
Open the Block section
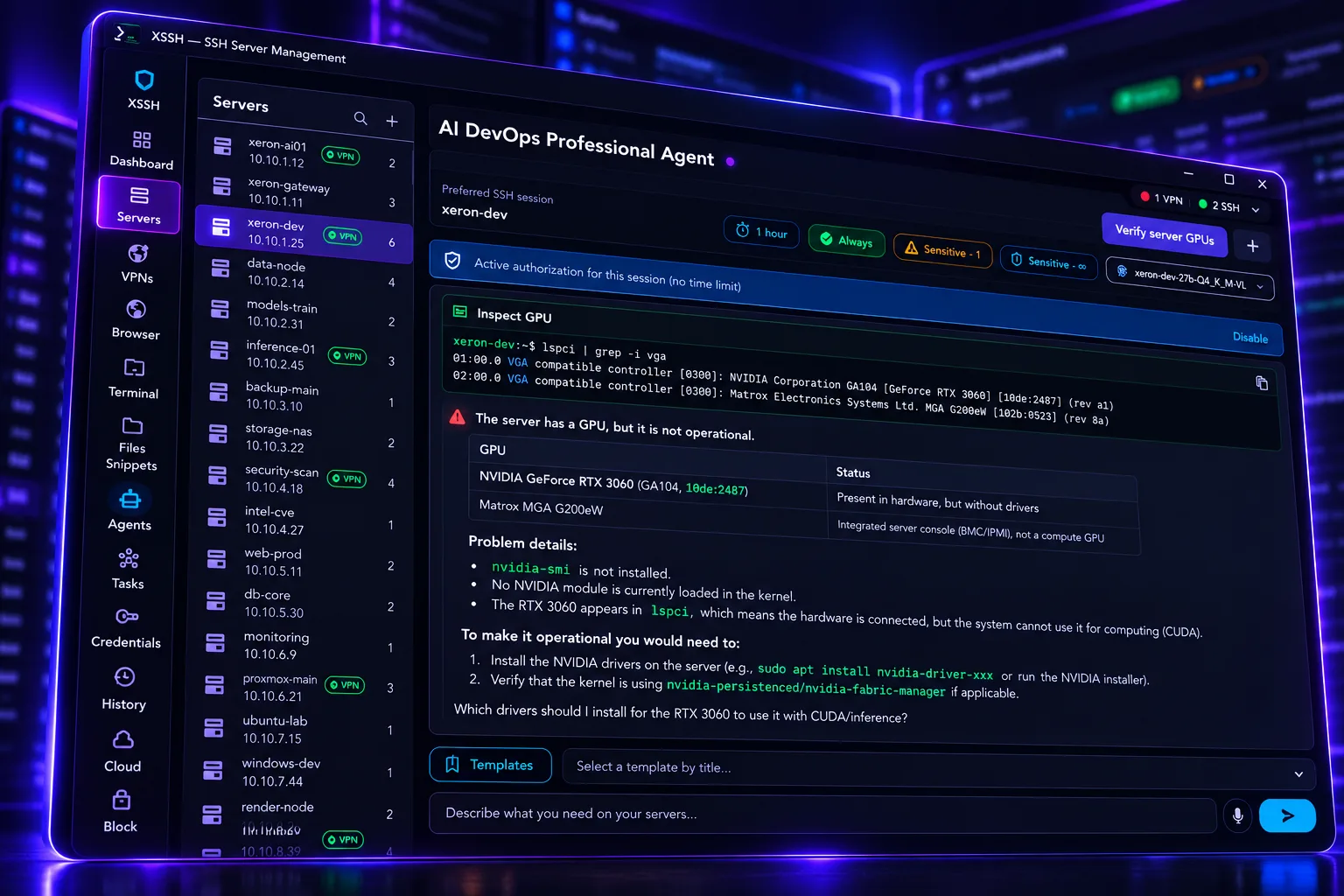pos(121,812)
